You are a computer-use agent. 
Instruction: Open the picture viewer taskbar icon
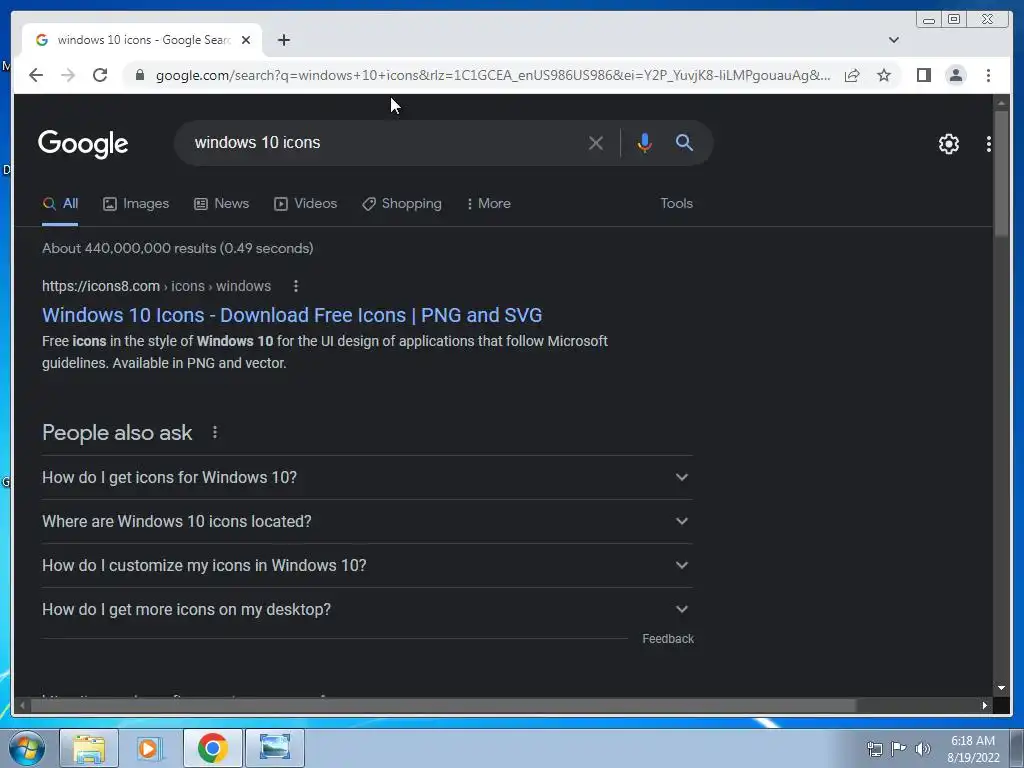click(274, 748)
